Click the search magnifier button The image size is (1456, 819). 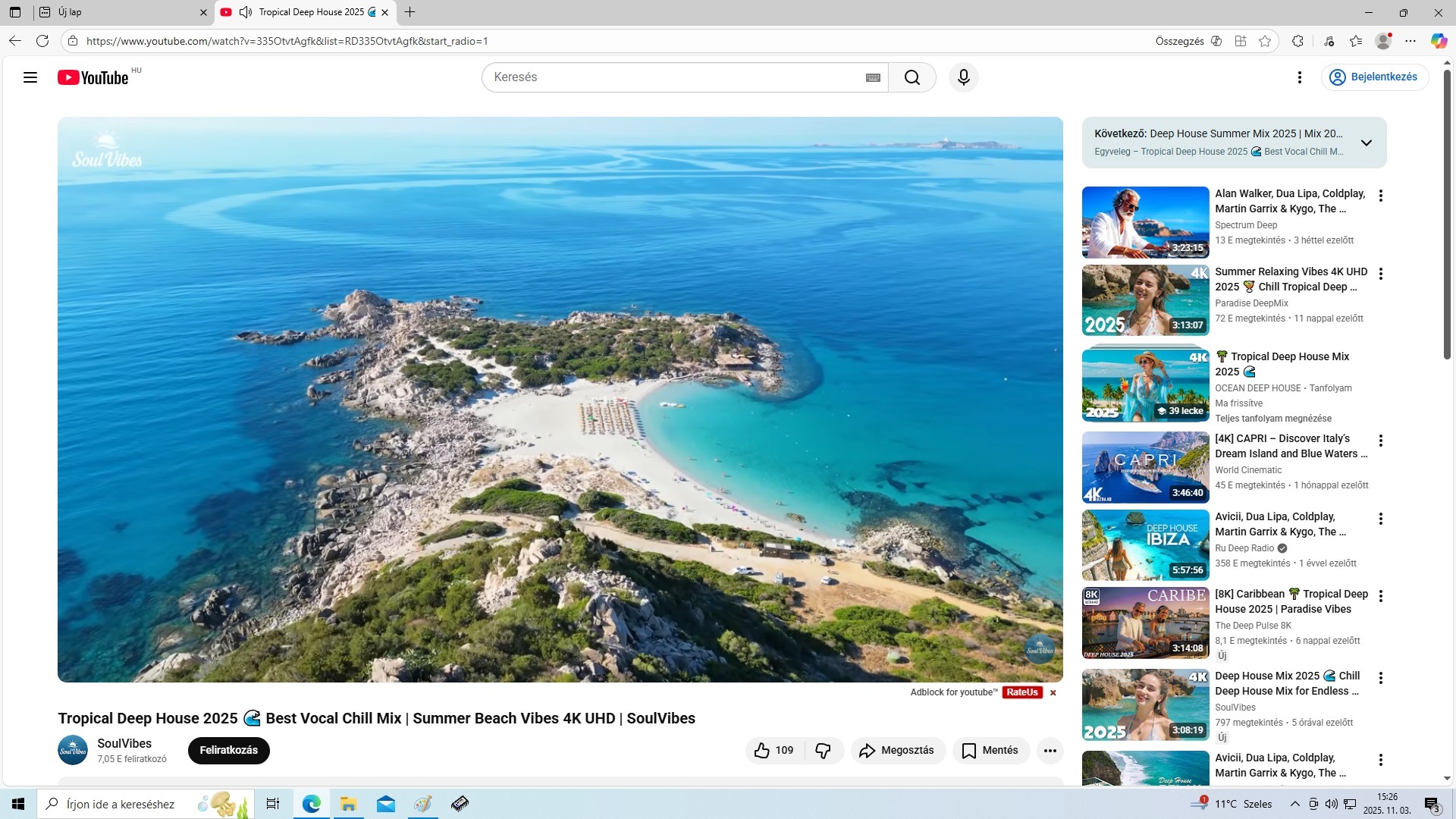(912, 77)
